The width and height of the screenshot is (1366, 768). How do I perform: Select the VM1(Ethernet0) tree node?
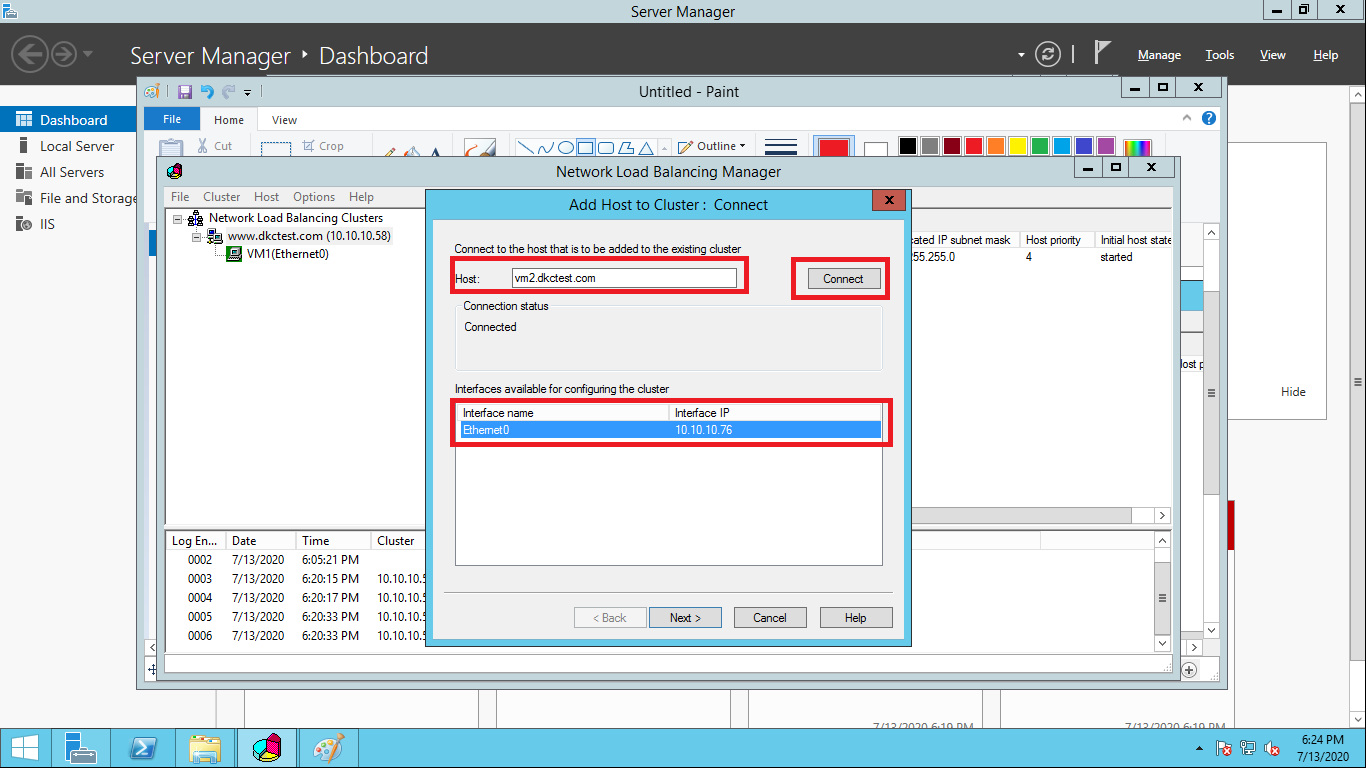click(288, 254)
